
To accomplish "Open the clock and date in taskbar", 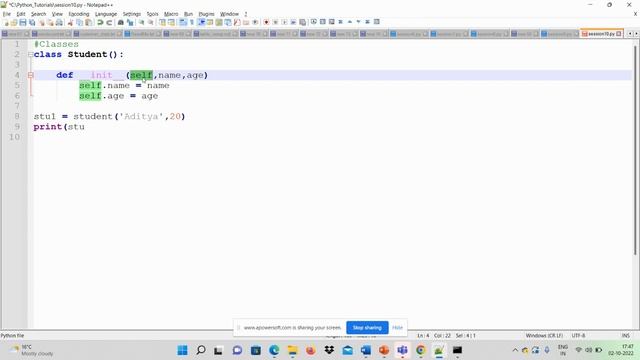I will point(621,350).
